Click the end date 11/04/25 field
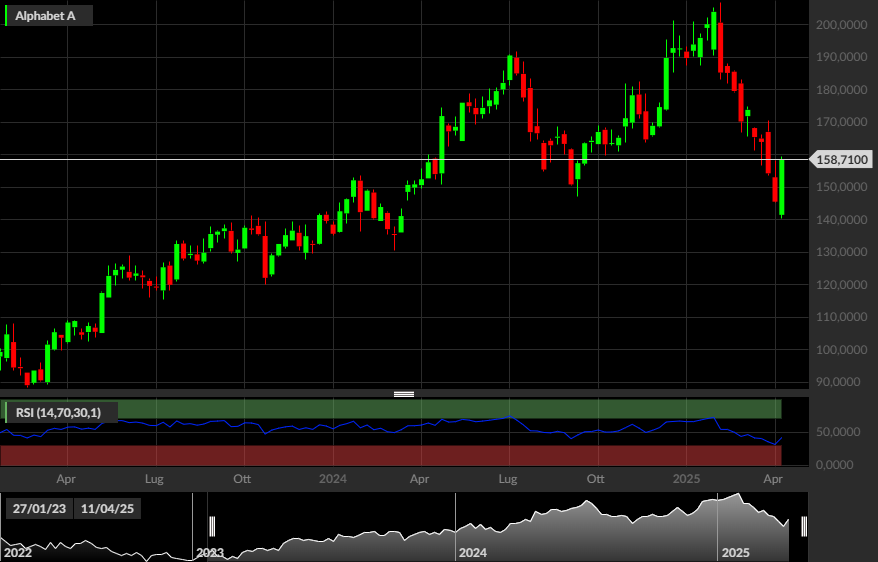The width and height of the screenshot is (878, 562). pyautogui.click(x=108, y=509)
